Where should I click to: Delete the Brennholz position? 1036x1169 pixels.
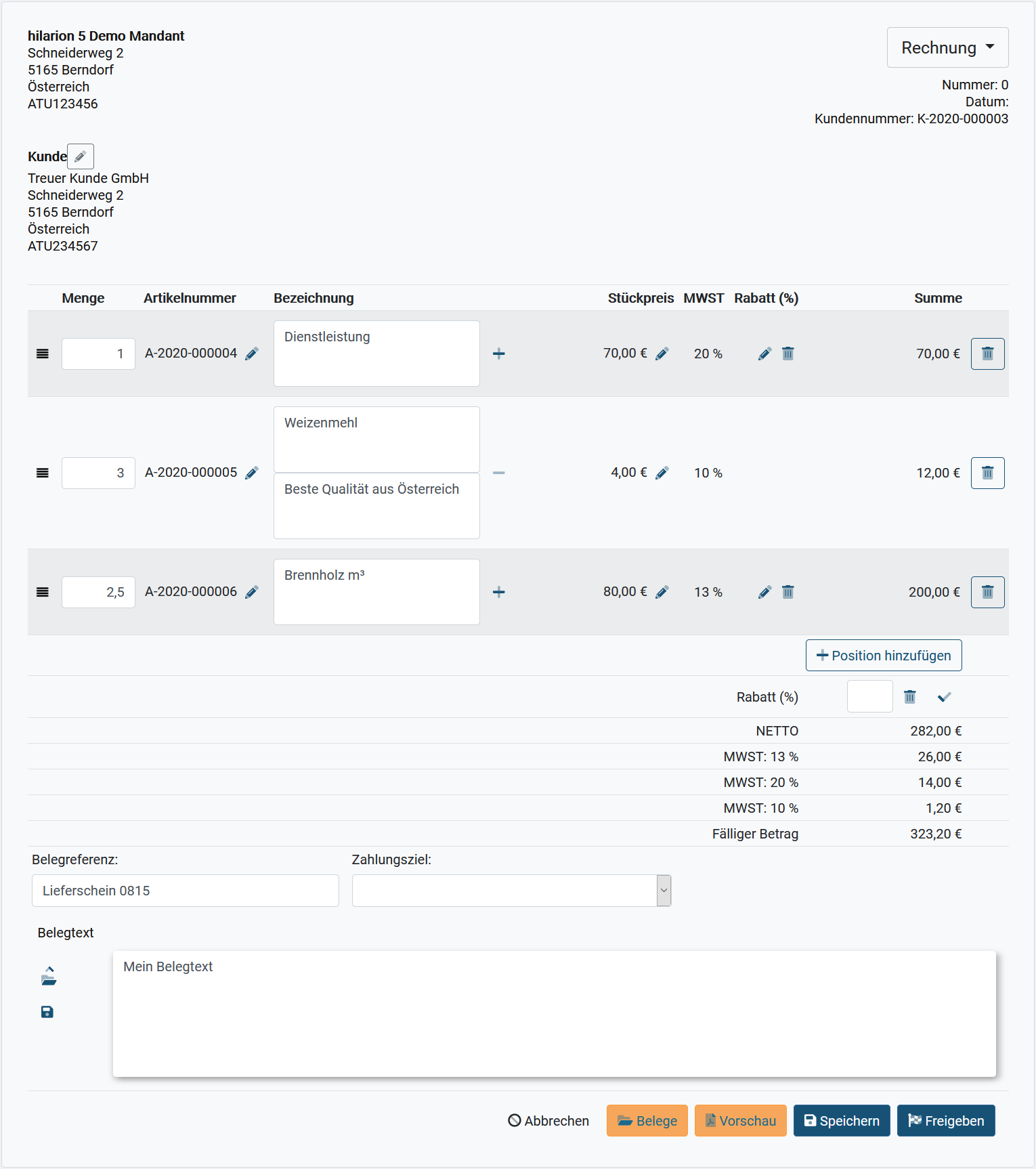[988, 592]
